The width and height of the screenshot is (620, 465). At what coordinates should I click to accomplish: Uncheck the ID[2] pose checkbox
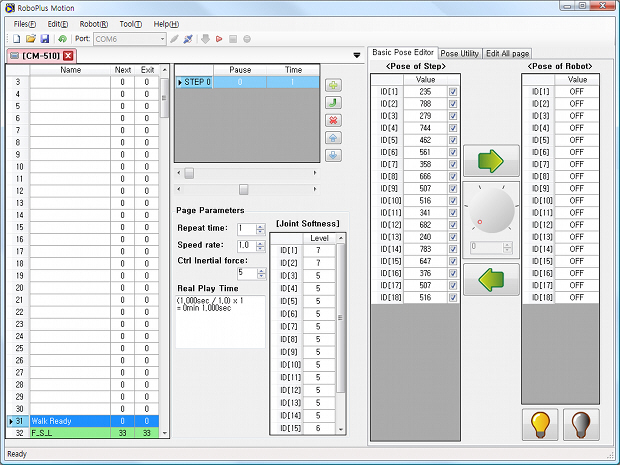[x=453, y=104]
